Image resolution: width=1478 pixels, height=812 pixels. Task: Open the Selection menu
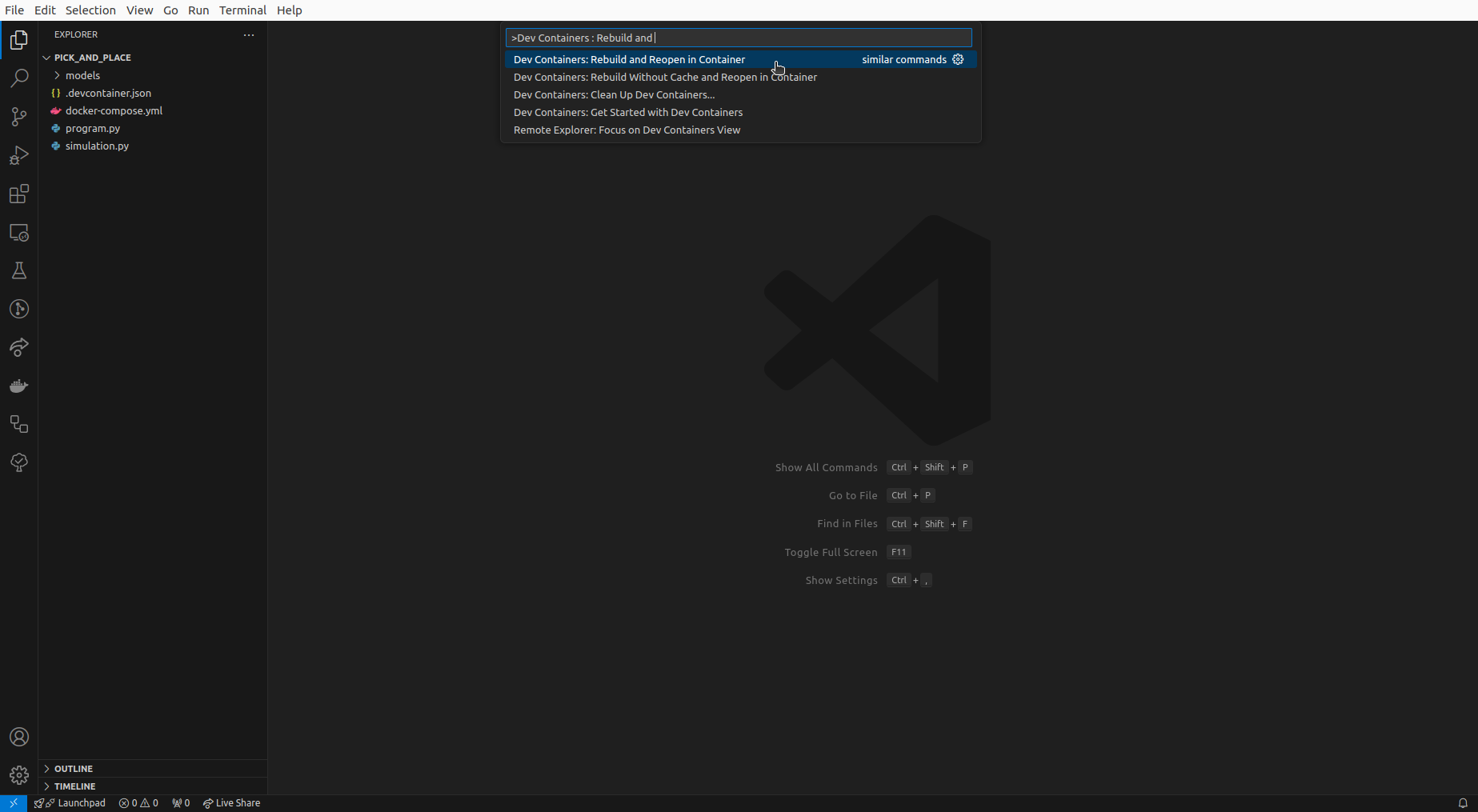click(90, 10)
